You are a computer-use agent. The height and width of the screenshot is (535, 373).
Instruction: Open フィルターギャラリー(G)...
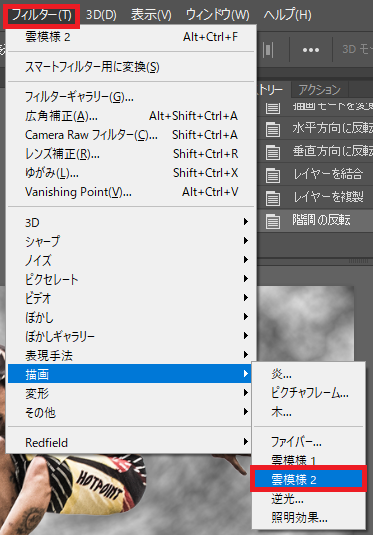tap(131, 97)
